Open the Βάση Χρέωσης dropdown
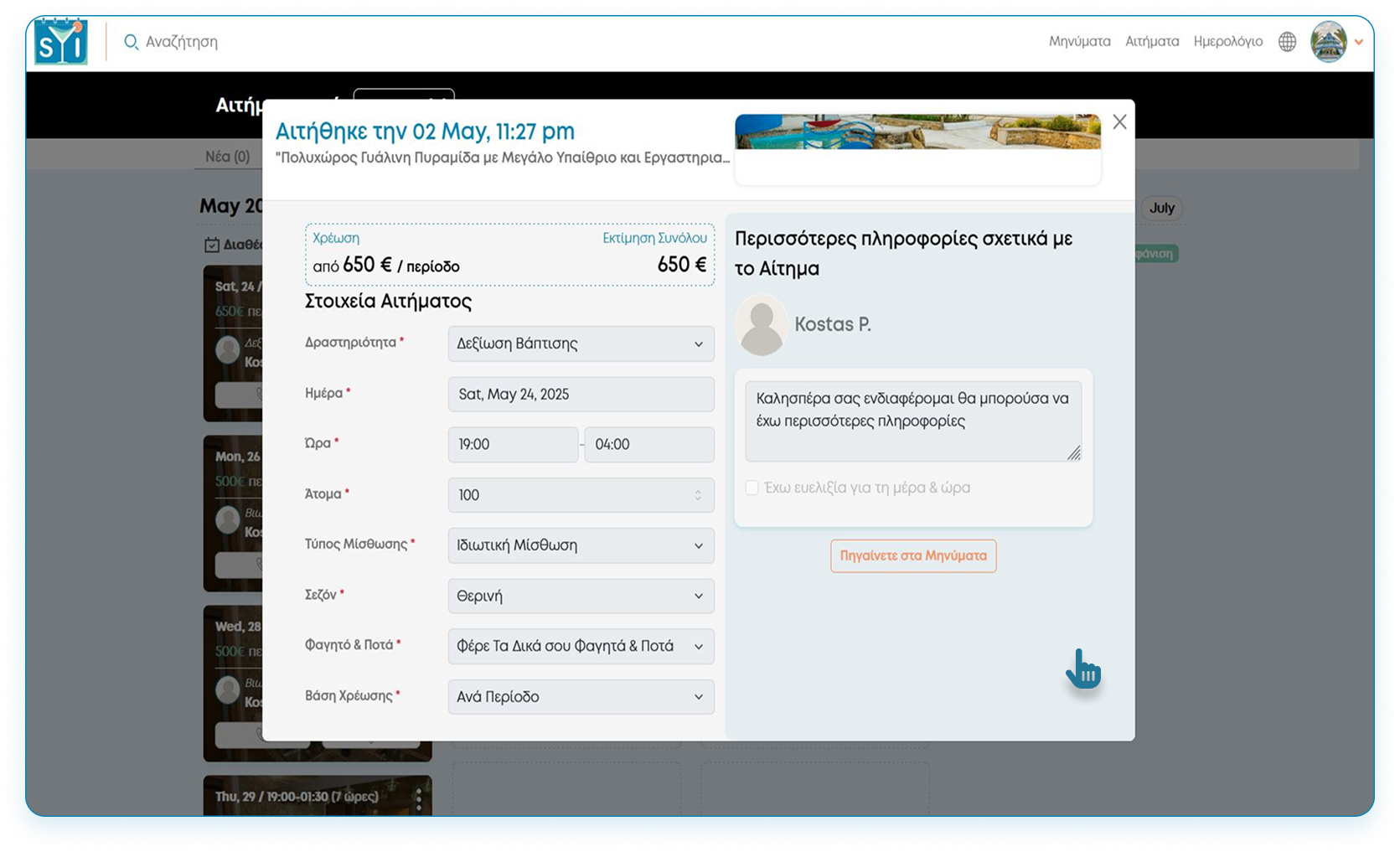The width and height of the screenshot is (1400, 852). (x=581, y=697)
